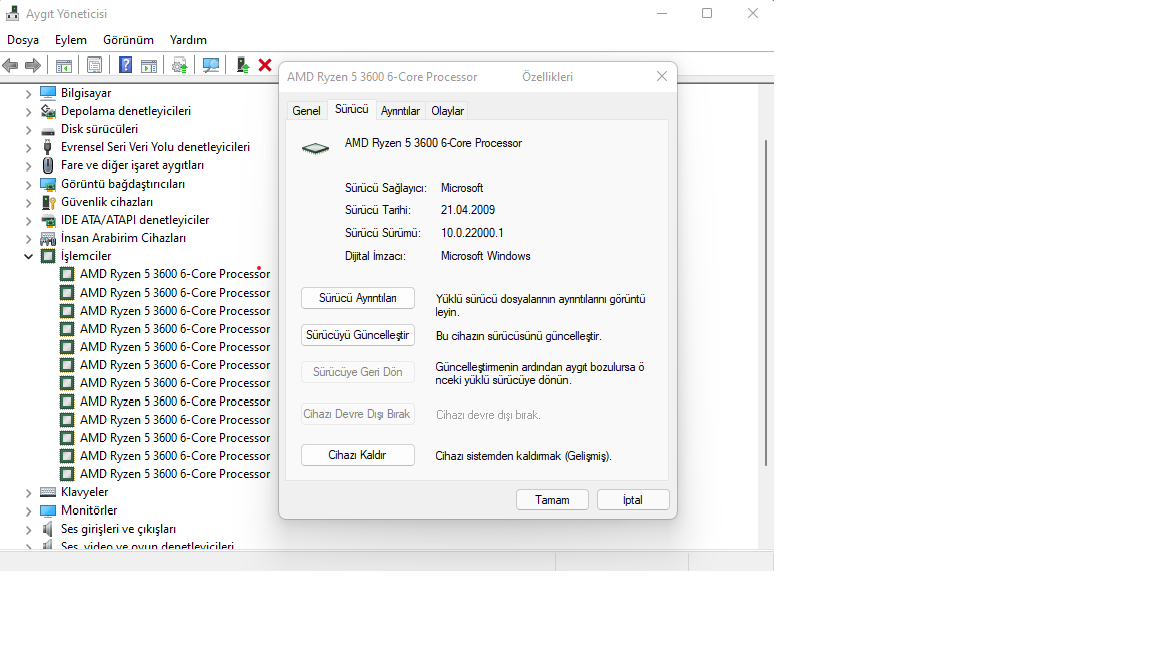The width and height of the screenshot is (1152, 648).
Task: Switch to the Olaylar tab
Action: 447,111
